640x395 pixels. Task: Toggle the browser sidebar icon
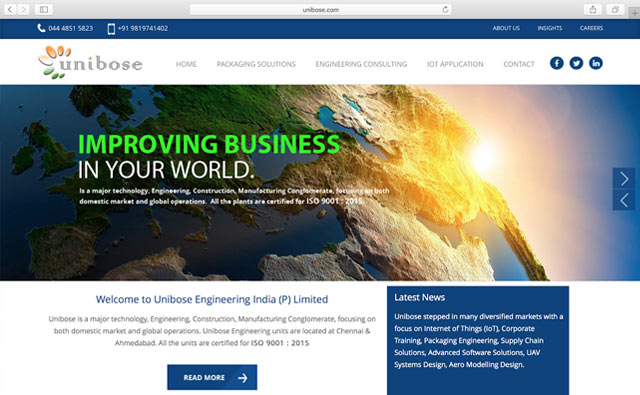point(44,9)
